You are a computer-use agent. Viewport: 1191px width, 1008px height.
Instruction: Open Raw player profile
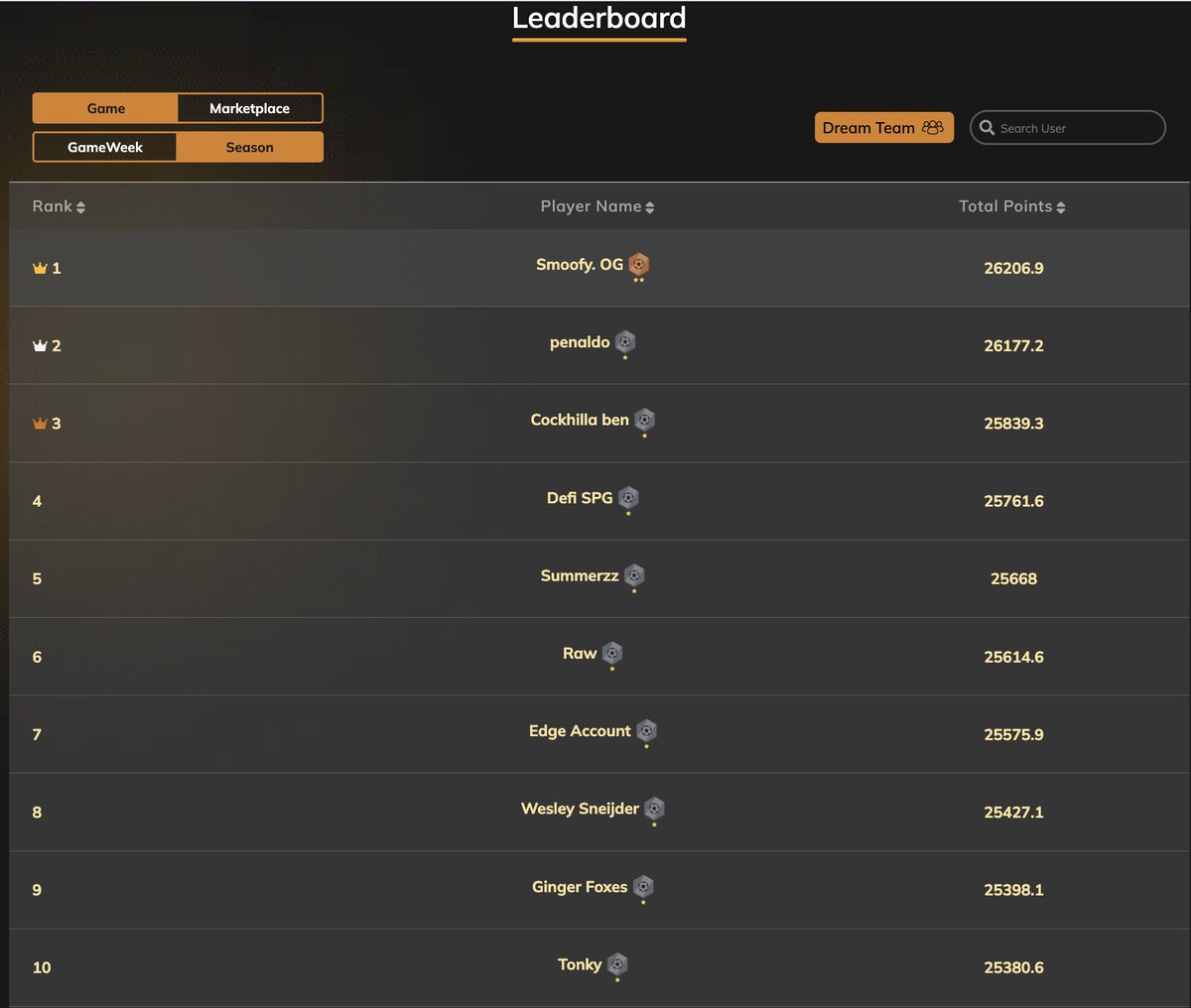pos(580,653)
